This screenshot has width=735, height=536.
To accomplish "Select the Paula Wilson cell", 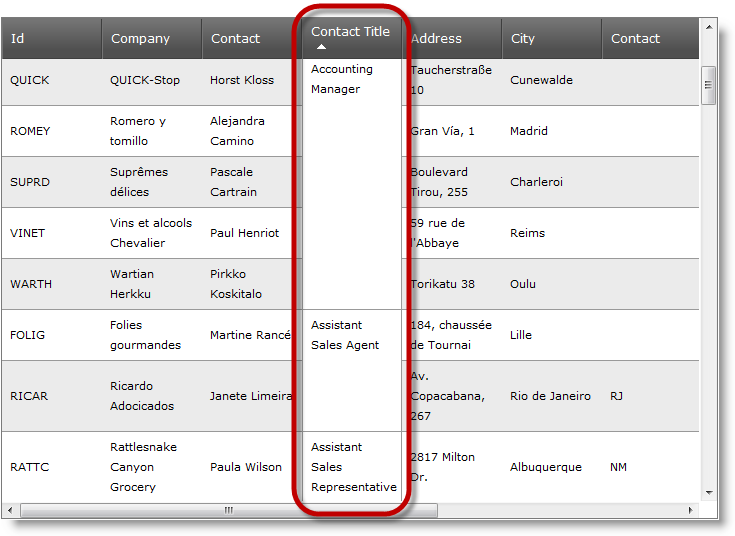I will (x=252, y=467).
